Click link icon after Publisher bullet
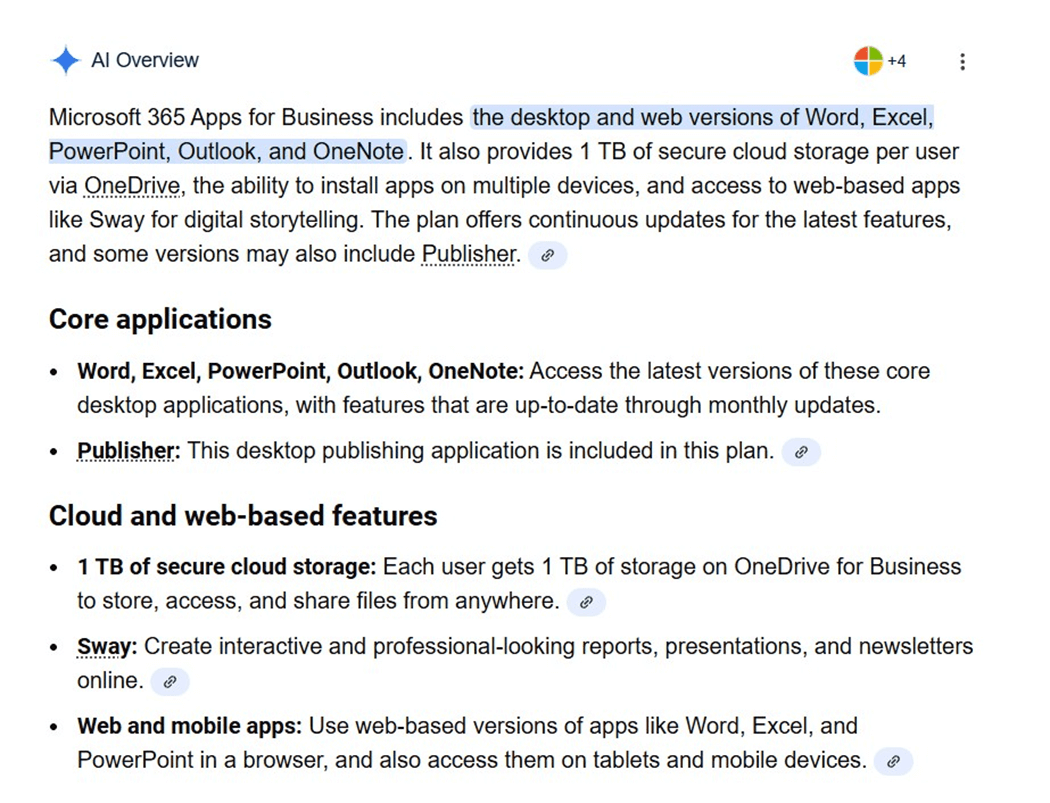 pyautogui.click(x=801, y=452)
